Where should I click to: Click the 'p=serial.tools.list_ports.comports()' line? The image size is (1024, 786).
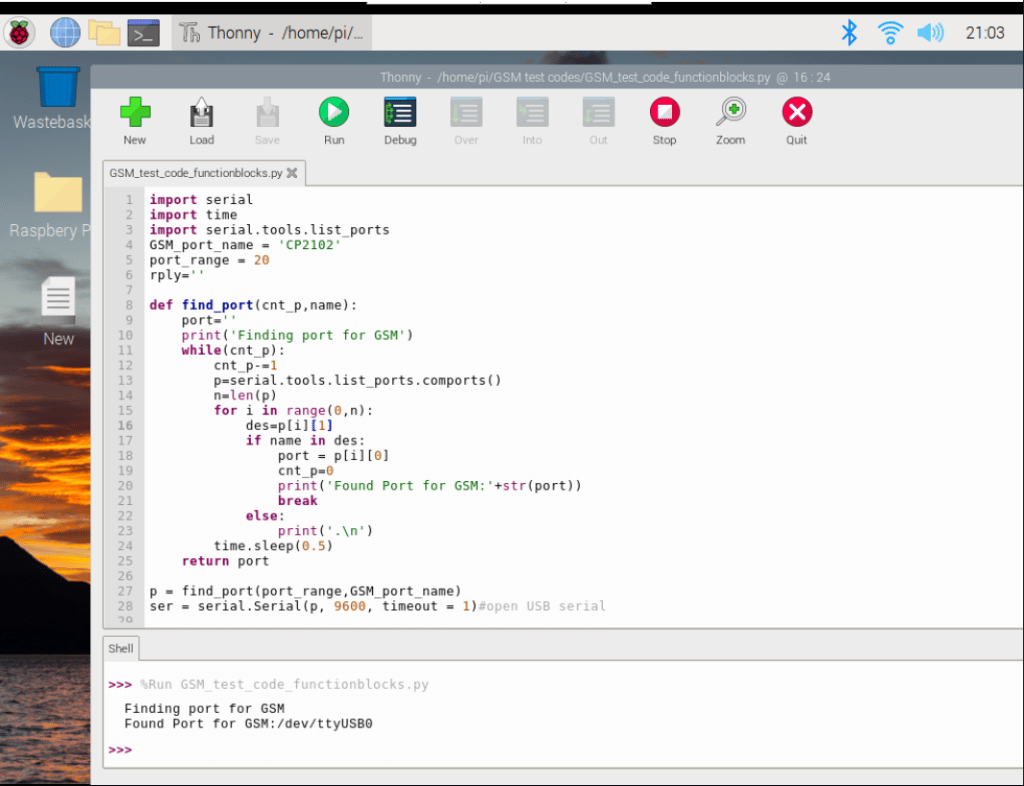pyautogui.click(x=357, y=380)
